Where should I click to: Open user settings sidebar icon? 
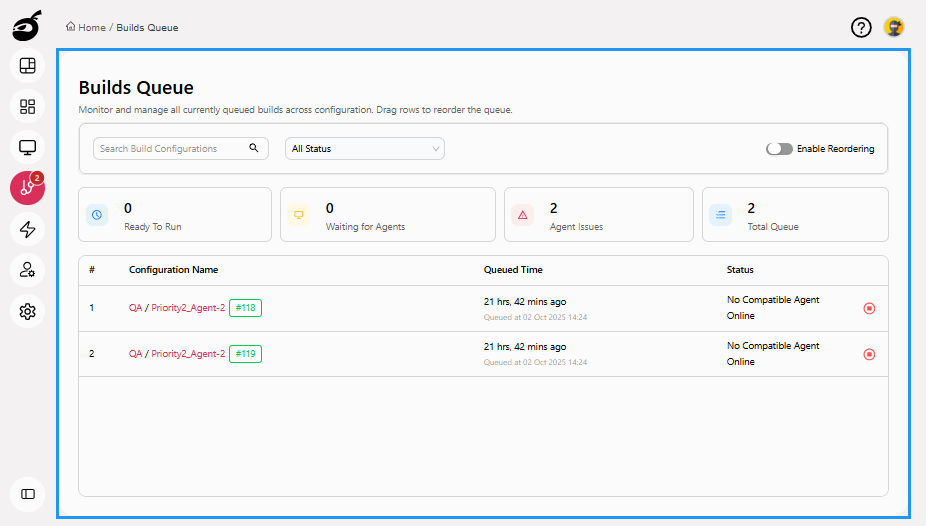28,270
